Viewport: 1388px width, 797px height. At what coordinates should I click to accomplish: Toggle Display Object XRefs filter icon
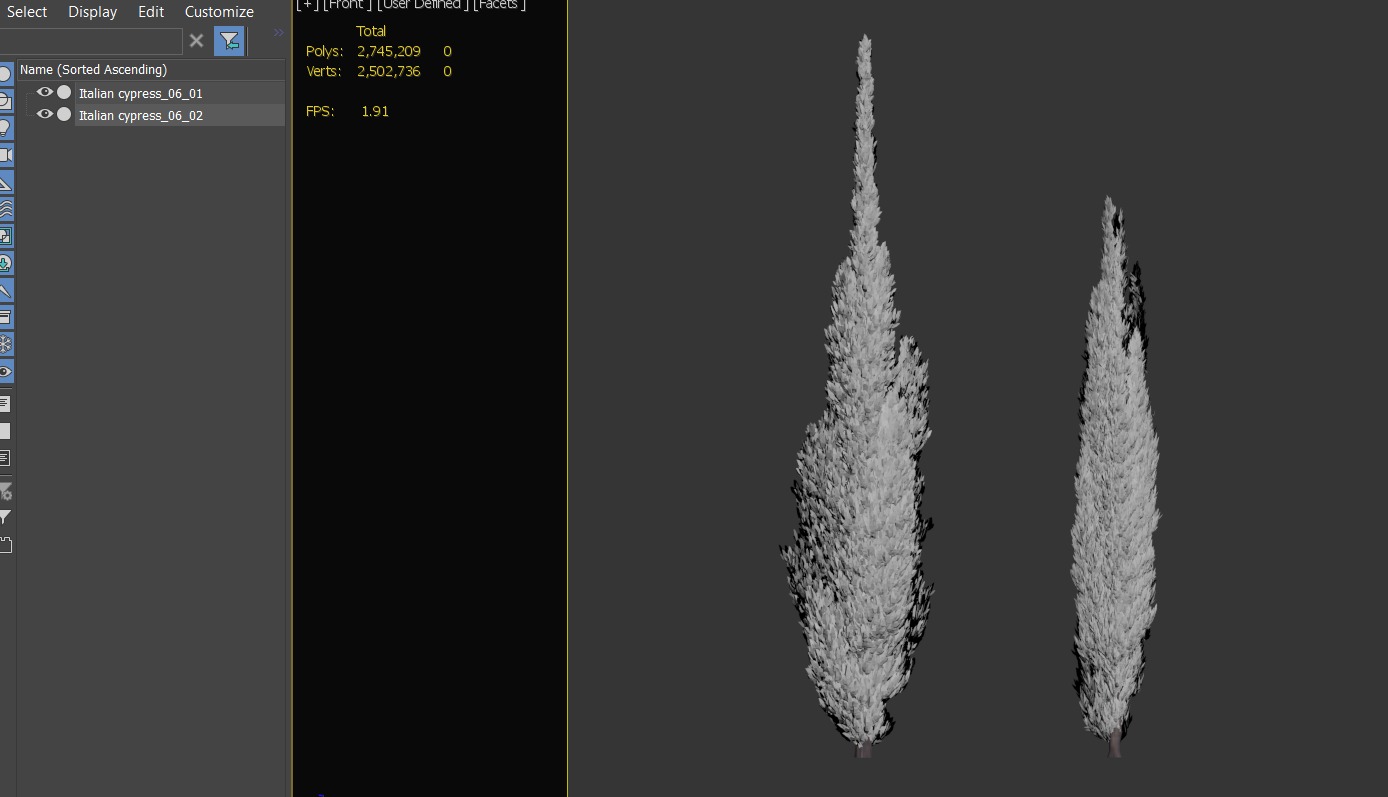click(5, 263)
